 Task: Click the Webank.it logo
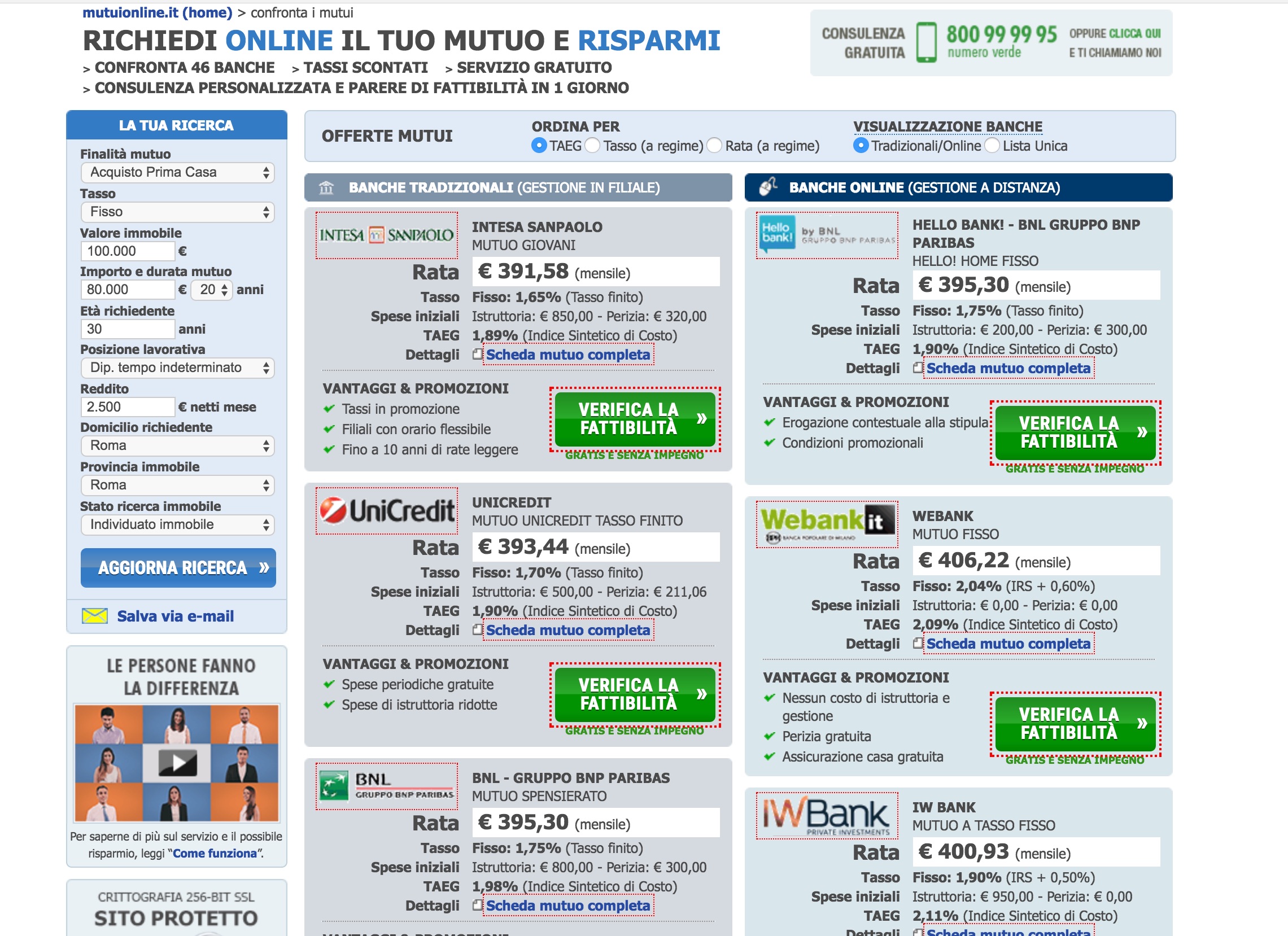tap(827, 524)
